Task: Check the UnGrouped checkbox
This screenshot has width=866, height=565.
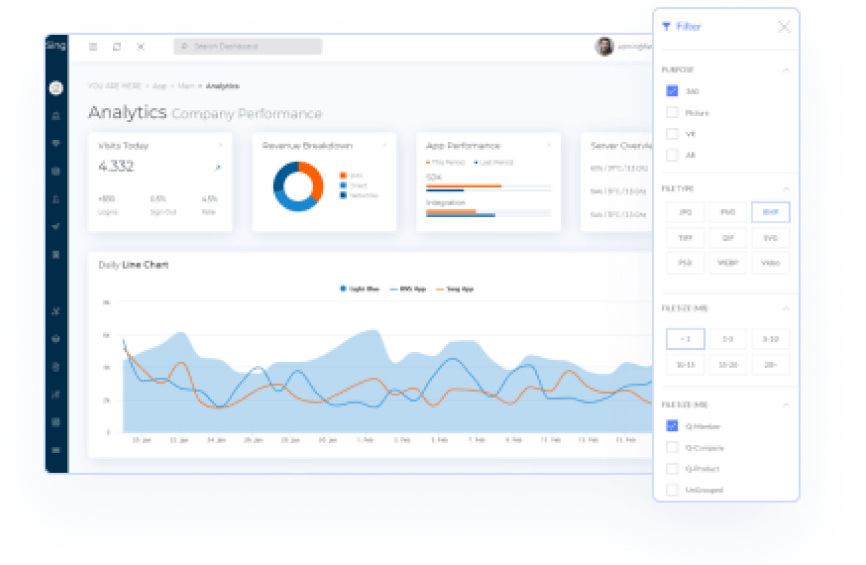Action: [672, 490]
